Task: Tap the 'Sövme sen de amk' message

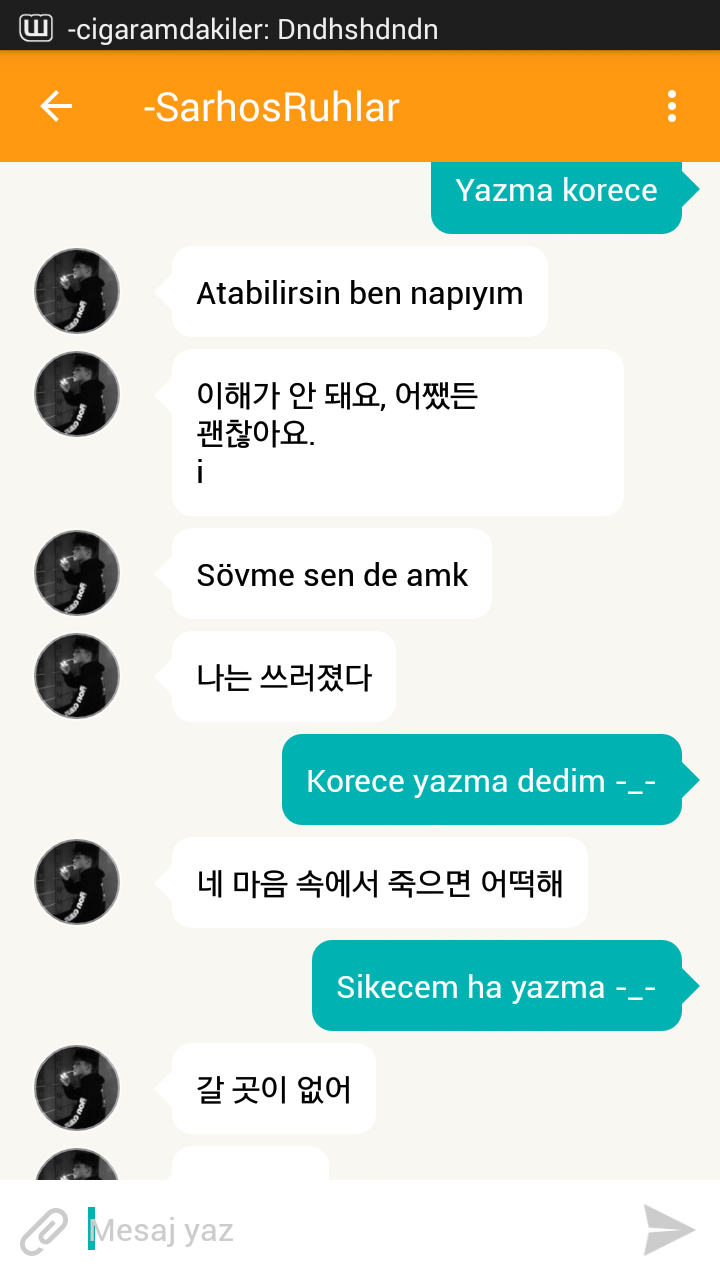Action: click(x=332, y=574)
